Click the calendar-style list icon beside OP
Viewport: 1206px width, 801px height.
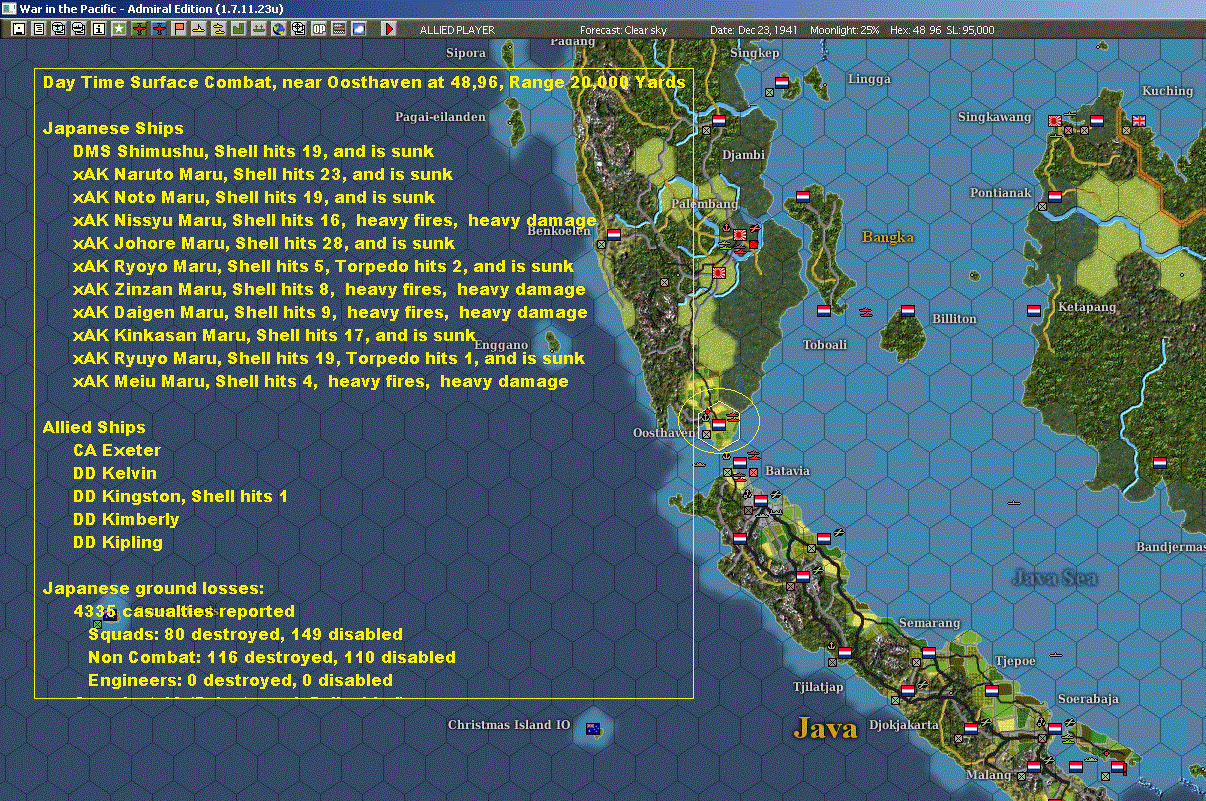[338, 30]
